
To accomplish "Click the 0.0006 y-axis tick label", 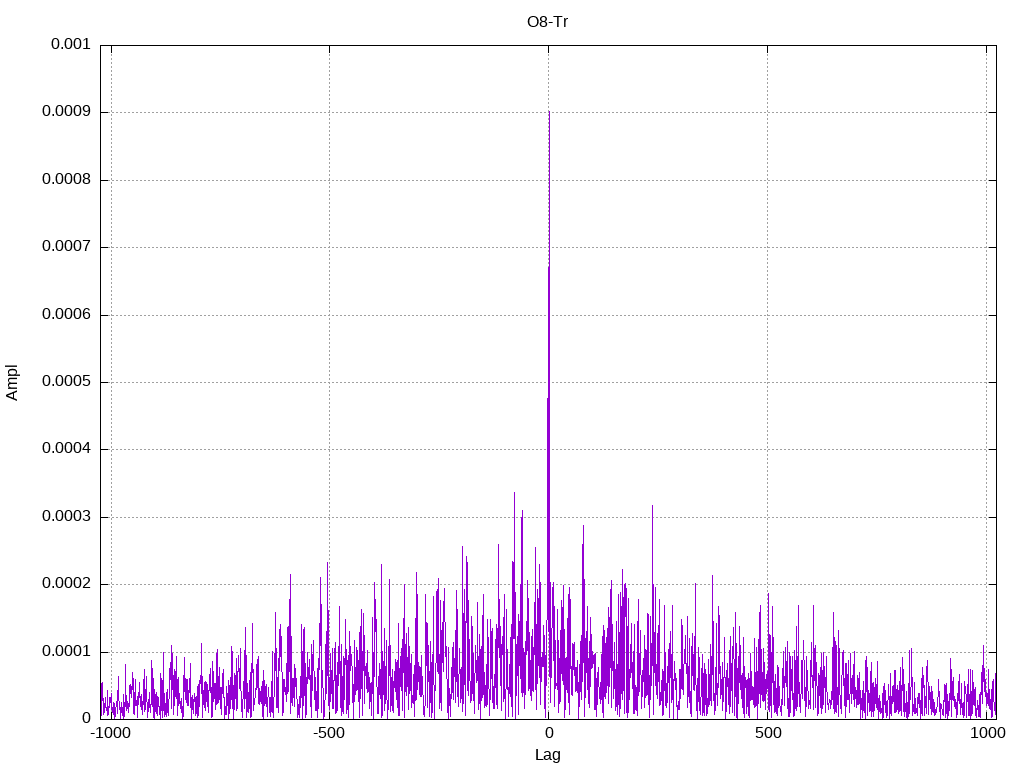I will (67, 314).
